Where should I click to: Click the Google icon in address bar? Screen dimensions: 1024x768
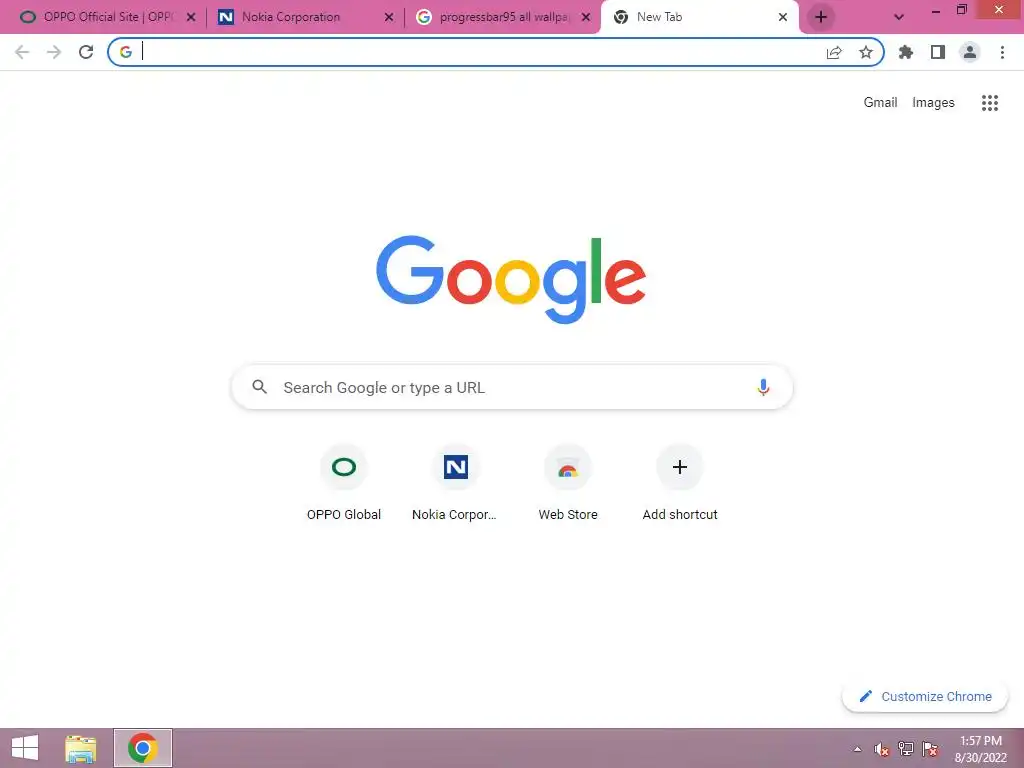coord(125,52)
